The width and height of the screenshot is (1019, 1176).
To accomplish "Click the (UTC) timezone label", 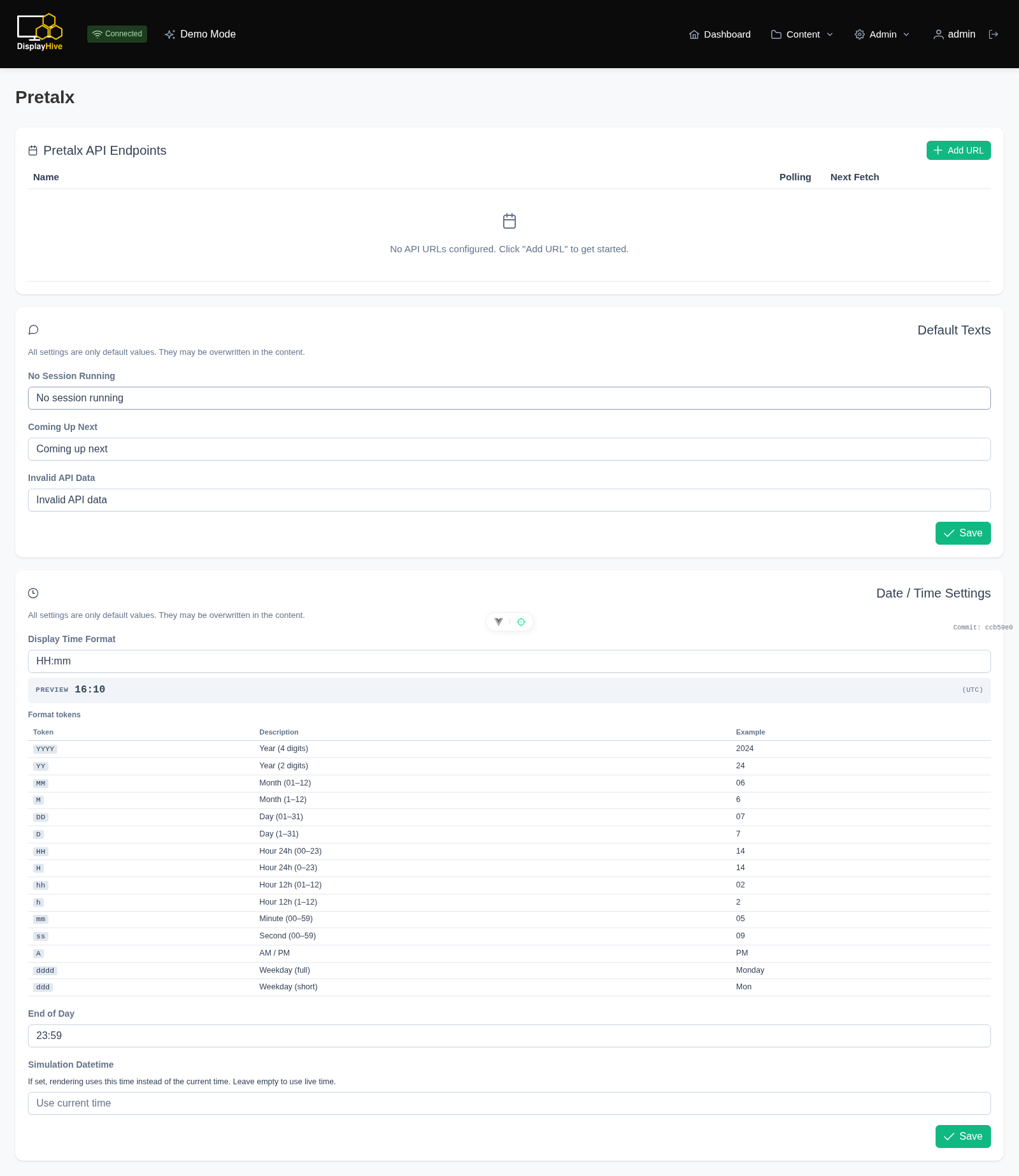I will 973,690.
